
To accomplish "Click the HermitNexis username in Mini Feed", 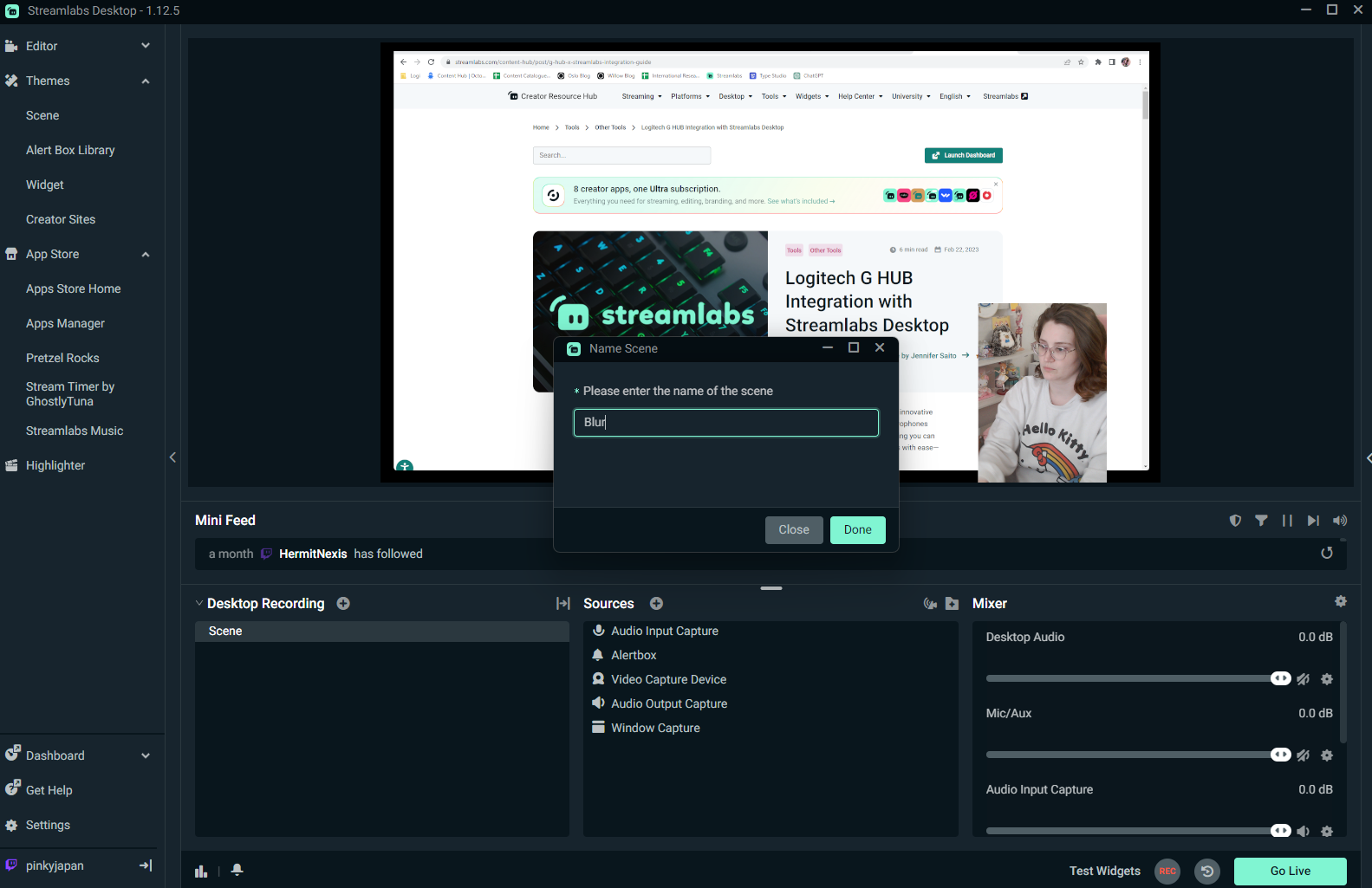I will [313, 554].
